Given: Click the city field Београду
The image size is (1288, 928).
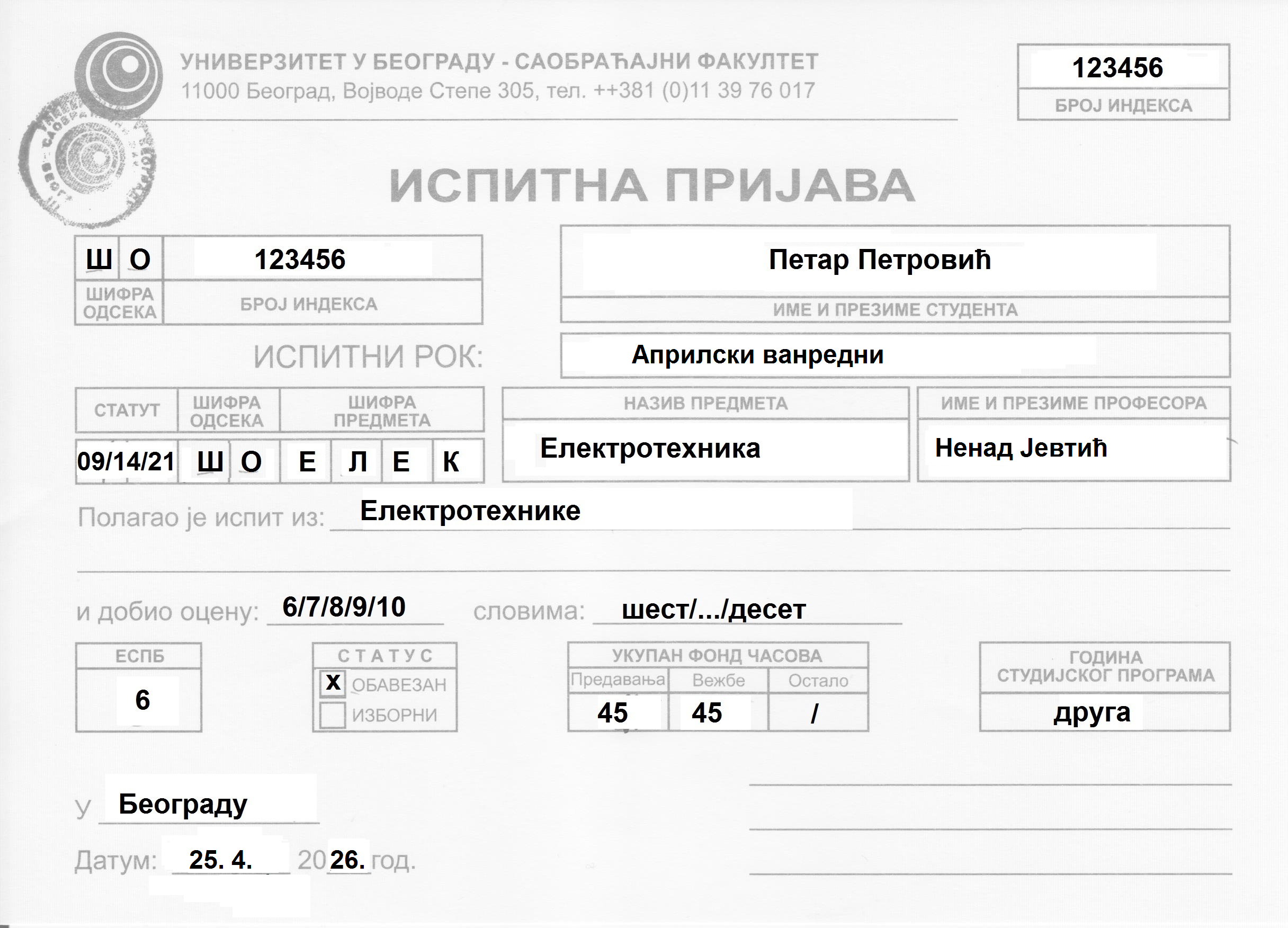Looking at the screenshot, I should (x=184, y=804).
